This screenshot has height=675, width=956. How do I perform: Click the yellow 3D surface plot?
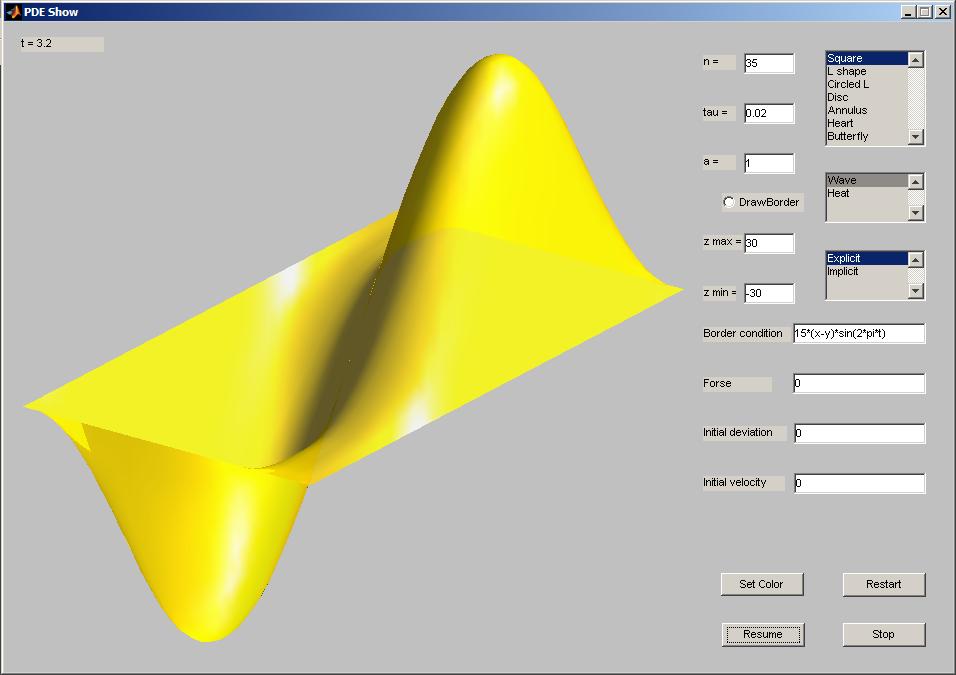click(x=354, y=348)
